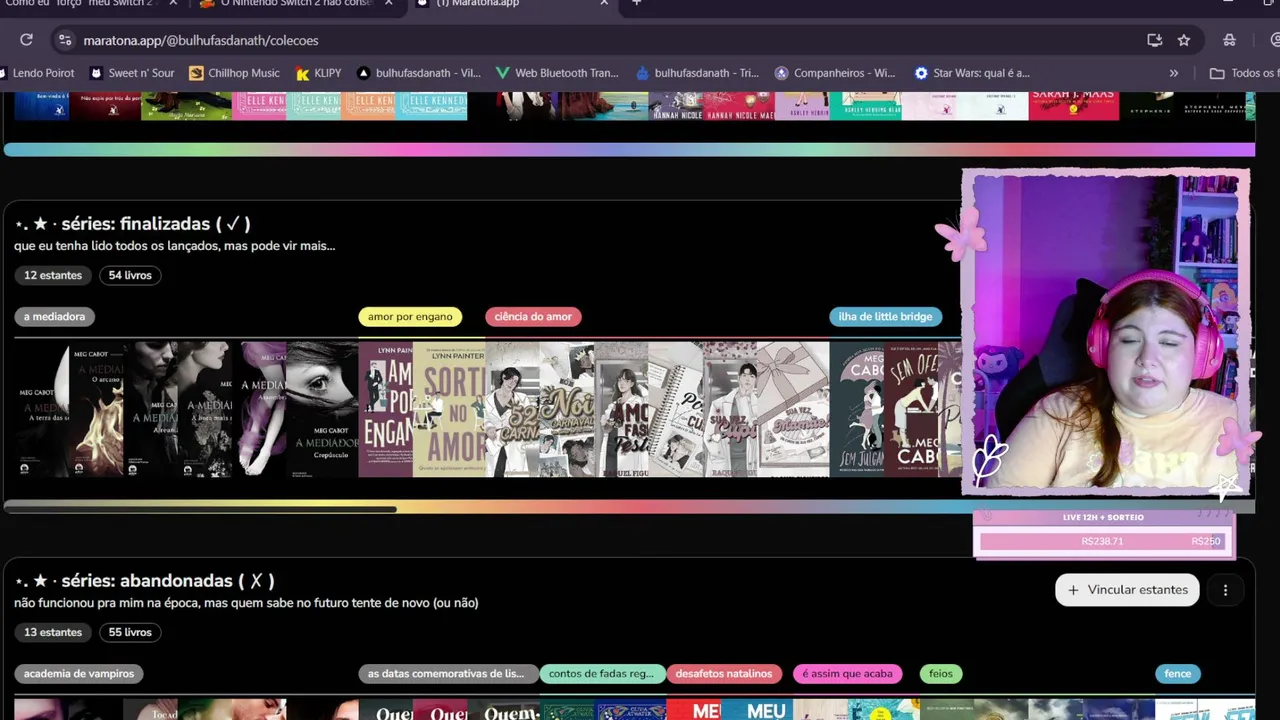Open the bulhufasdanath - Vil... bookmark
Viewport: 1280px width, 720px height.
pos(419,73)
